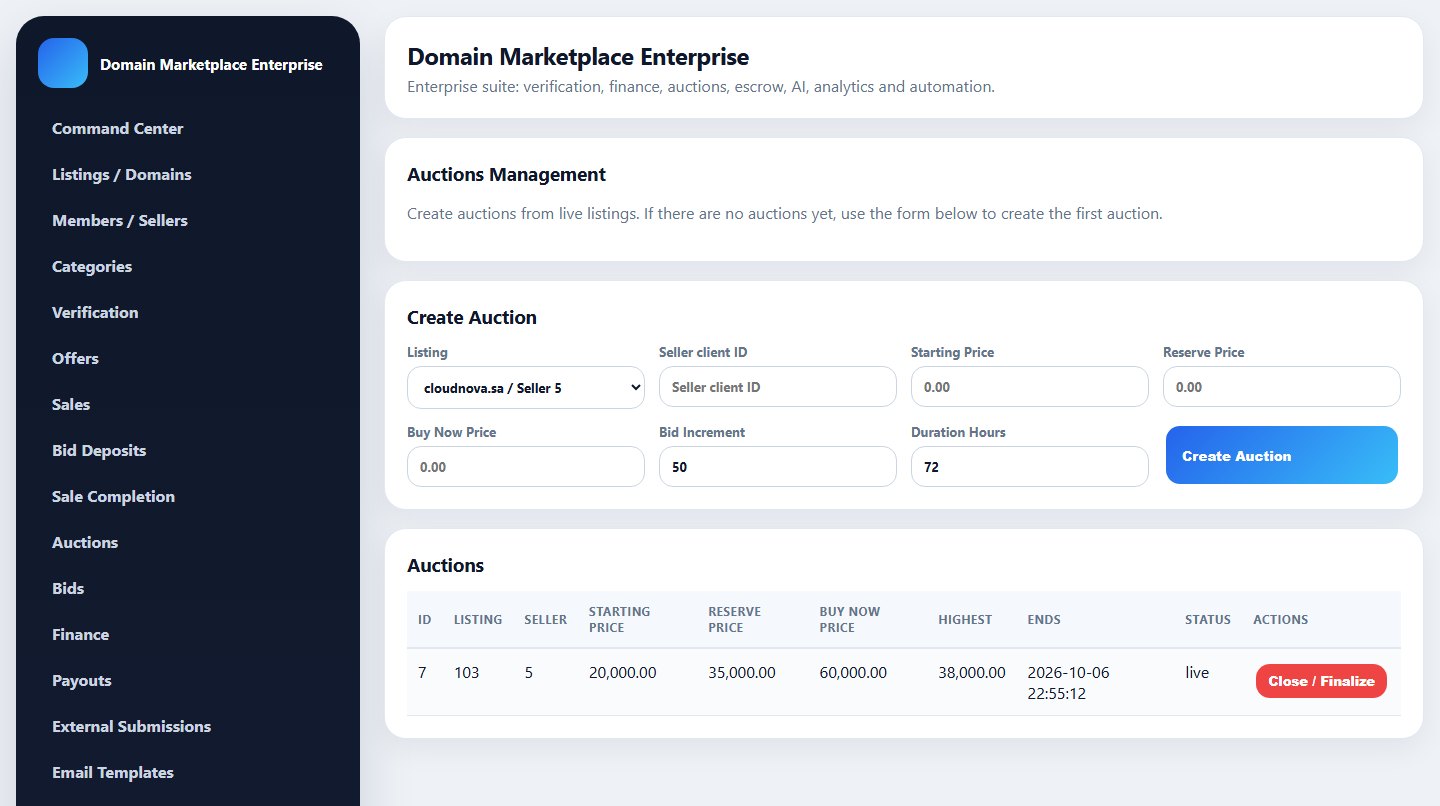The width and height of the screenshot is (1440, 806).
Task: Click the STATUS column header
Action: (x=1208, y=619)
